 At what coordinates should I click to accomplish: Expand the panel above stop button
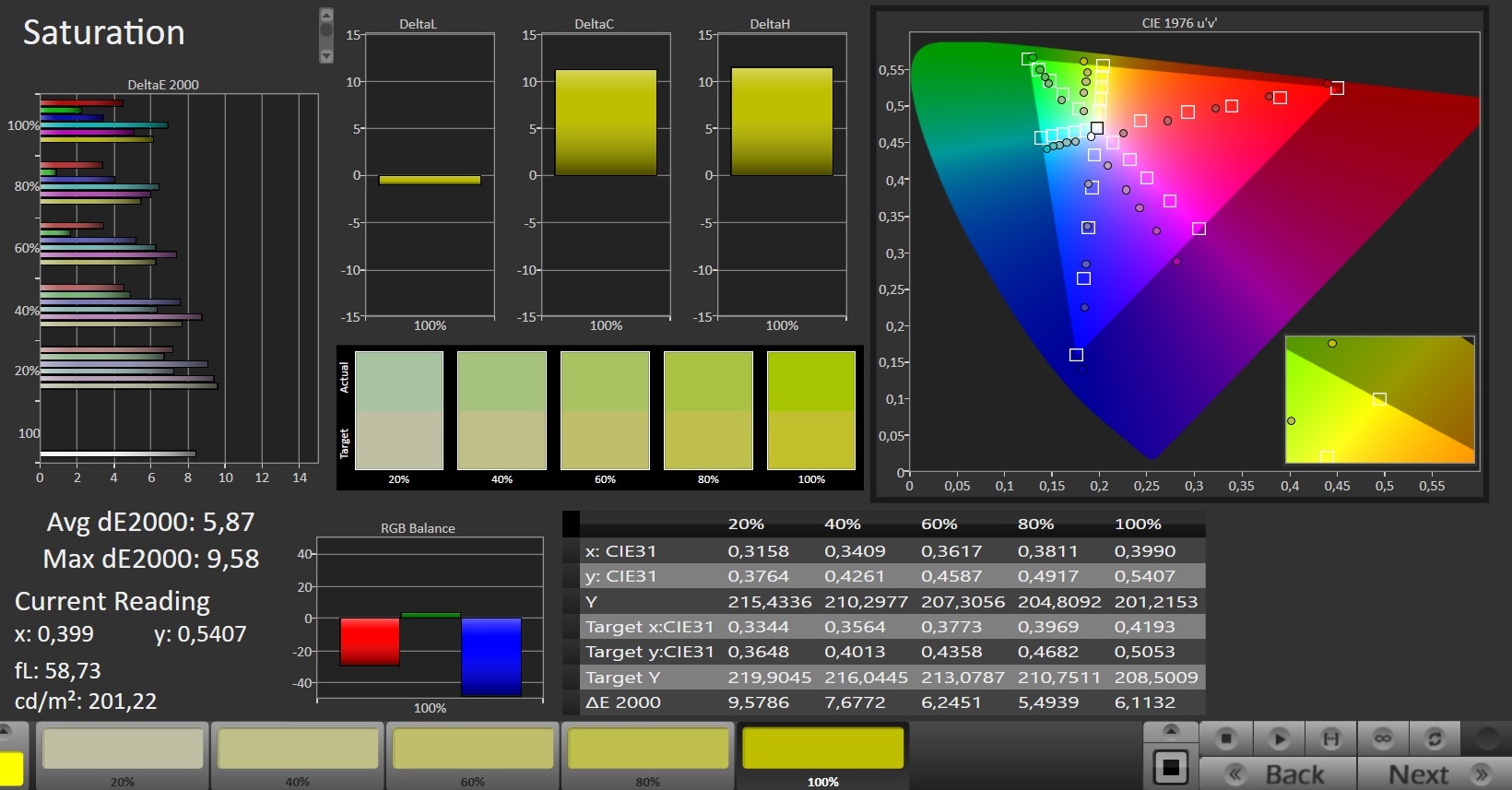[1171, 732]
